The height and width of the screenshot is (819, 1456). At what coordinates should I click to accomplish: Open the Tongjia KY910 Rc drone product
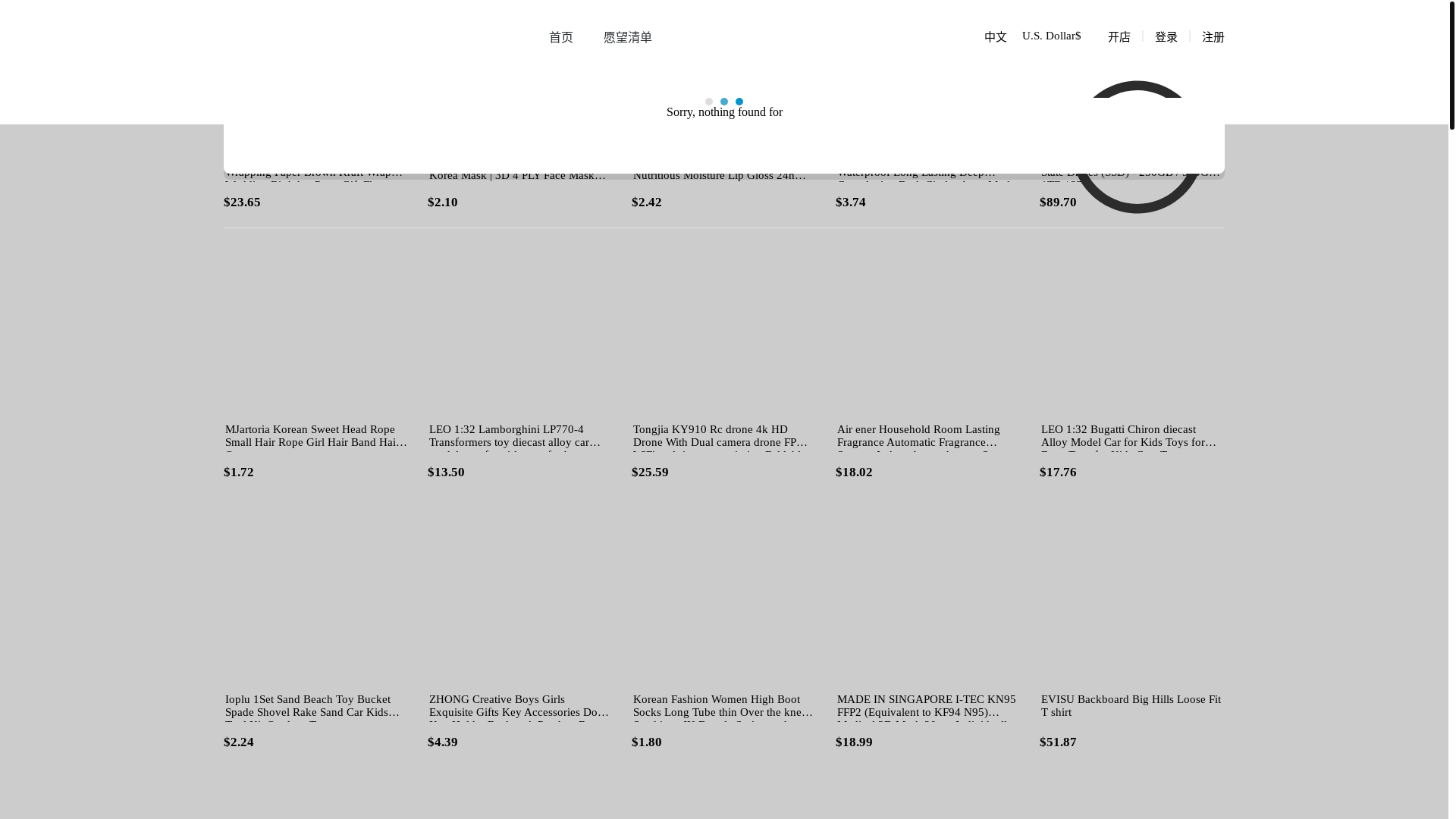(724, 436)
